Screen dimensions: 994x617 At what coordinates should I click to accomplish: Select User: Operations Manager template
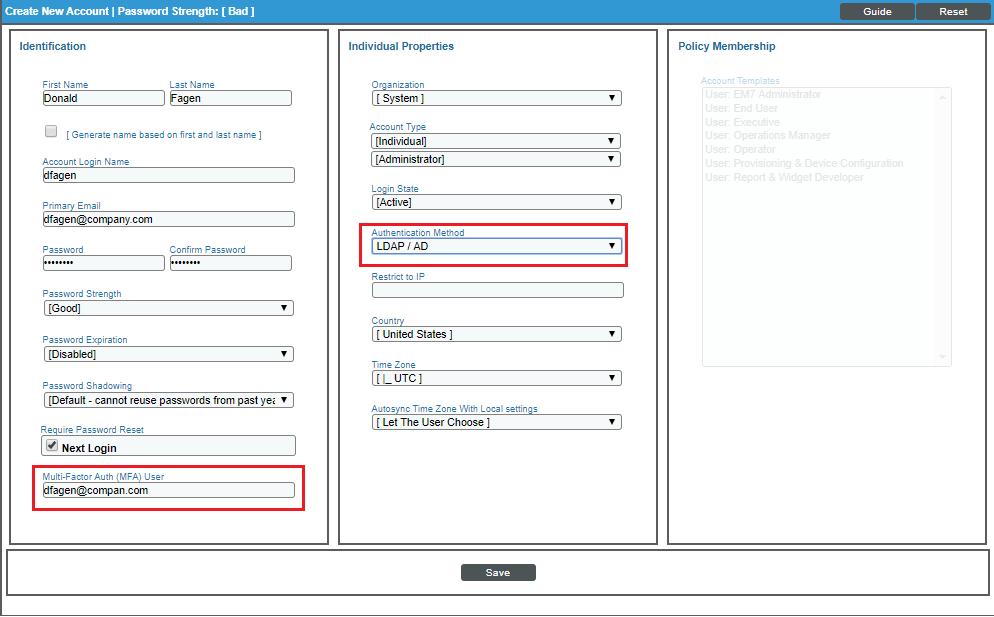[768, 136]
